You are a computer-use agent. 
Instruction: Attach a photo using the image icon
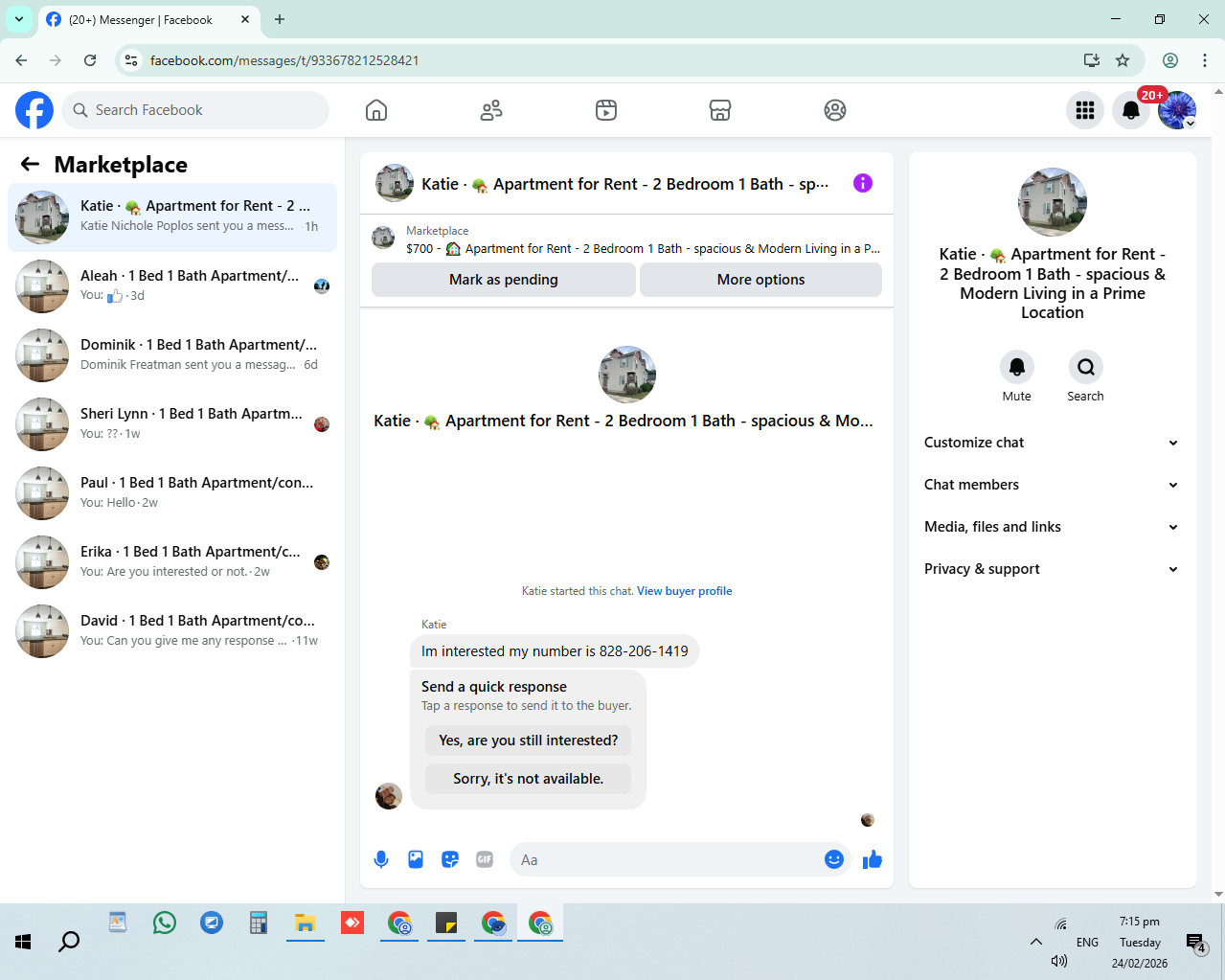(x=416, y=859)
